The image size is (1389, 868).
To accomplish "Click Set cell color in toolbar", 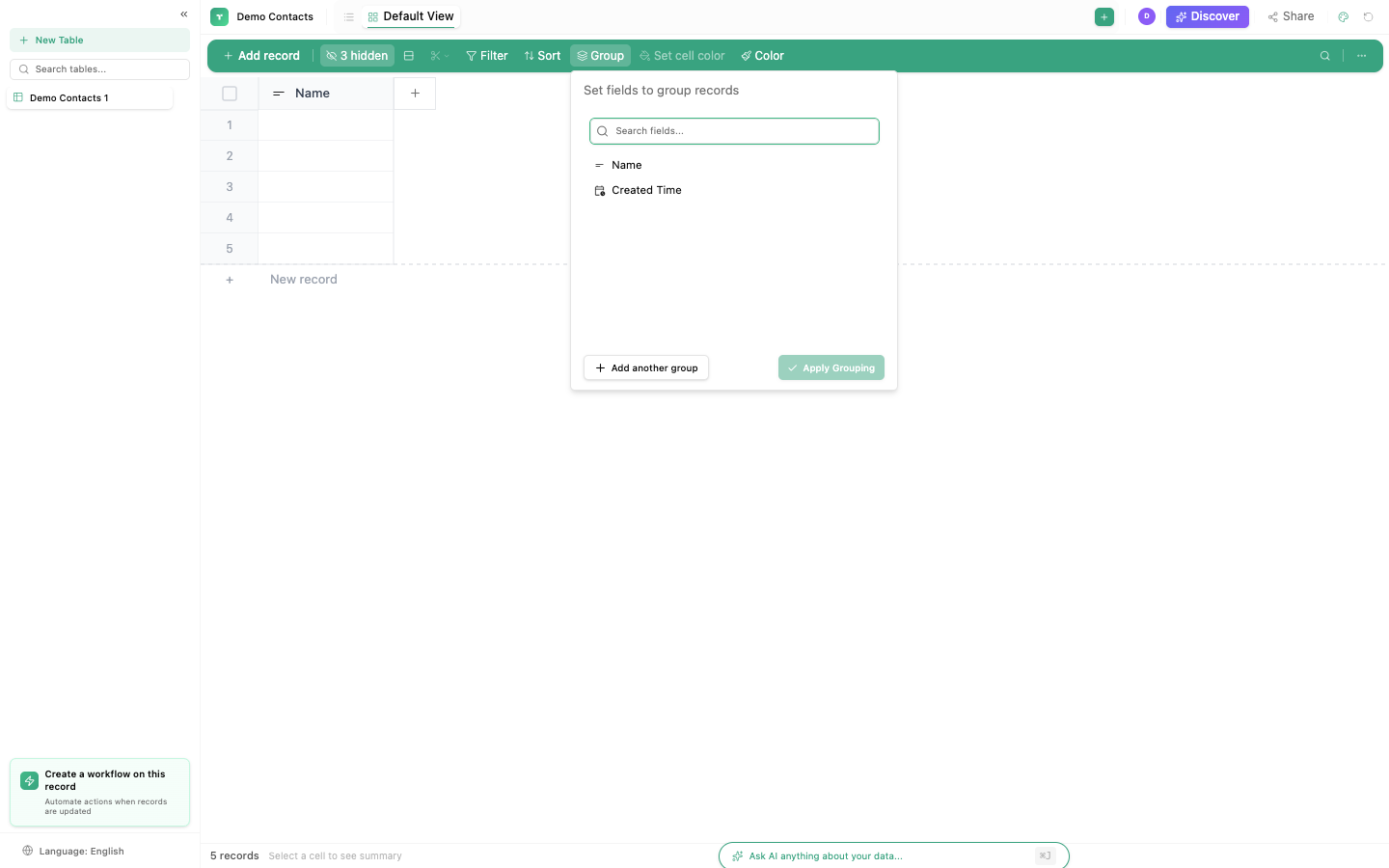I will click(682, 56).
